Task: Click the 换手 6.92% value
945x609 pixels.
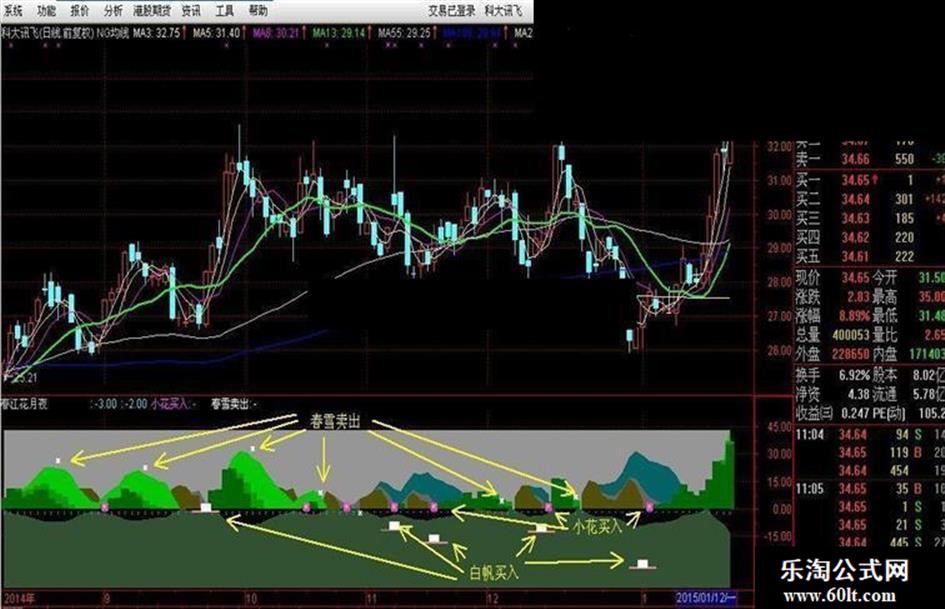Action: click(x=855, y=375)
